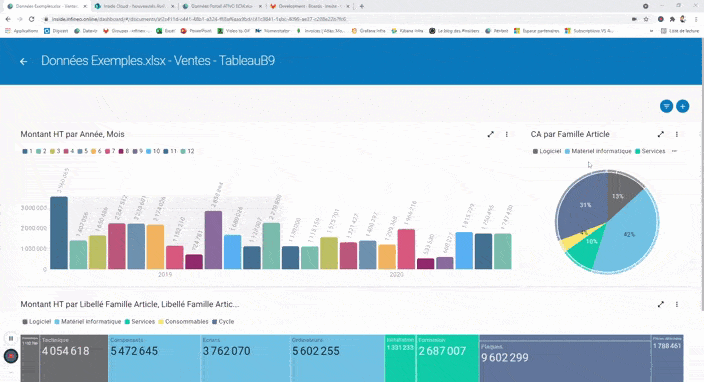Open the Grafana Infra bookmark
Viewport: 704px width, 382px height.
coord(368,31)
